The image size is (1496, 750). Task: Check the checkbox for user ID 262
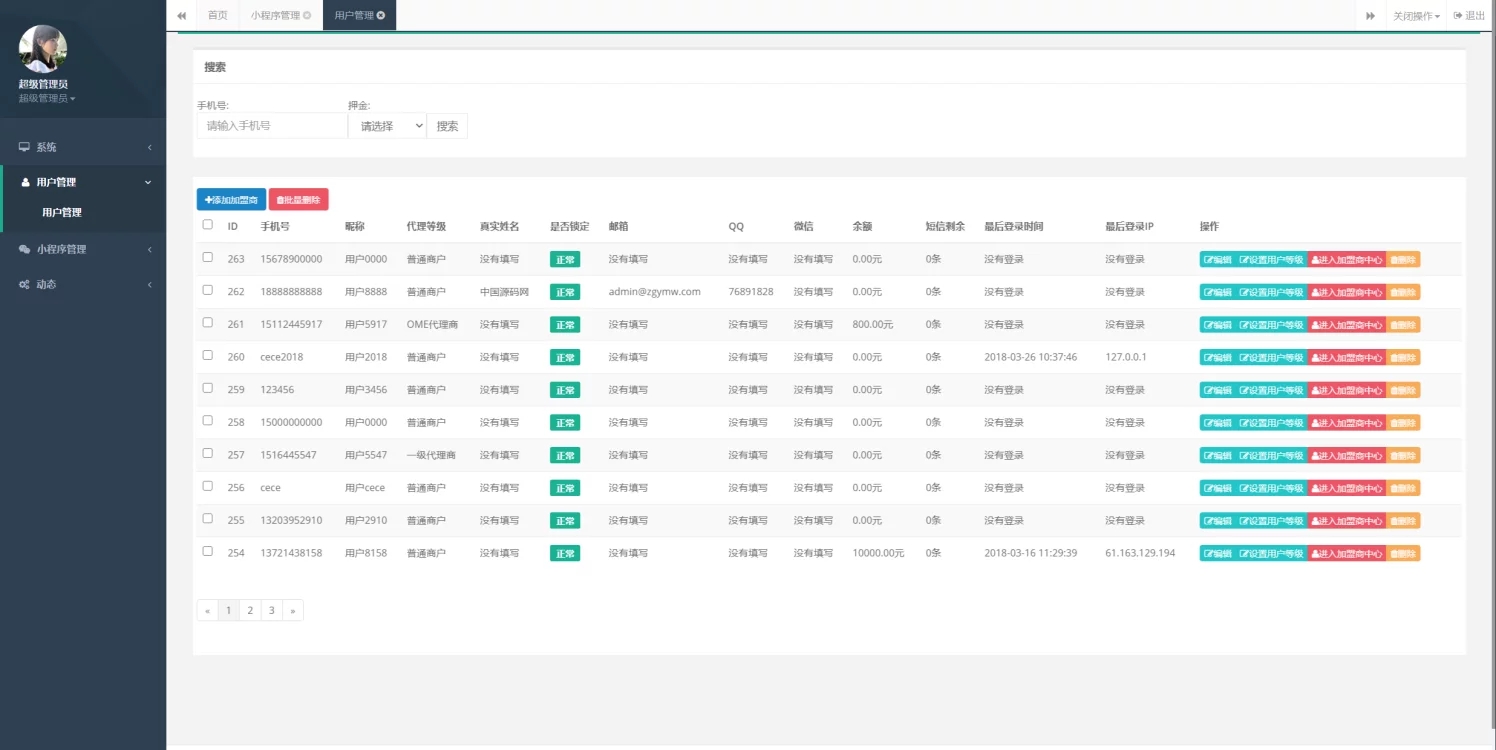click(208, 290)
